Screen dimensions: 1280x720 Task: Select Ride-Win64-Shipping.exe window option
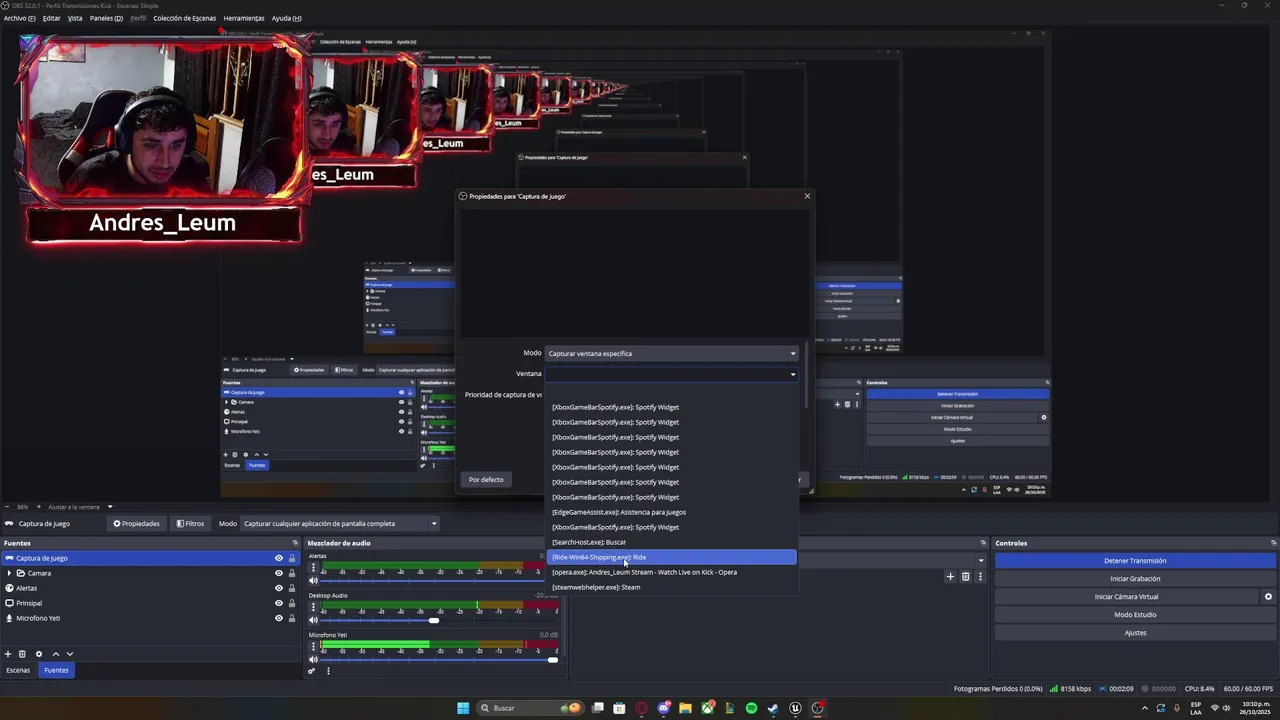pos(671,557)
